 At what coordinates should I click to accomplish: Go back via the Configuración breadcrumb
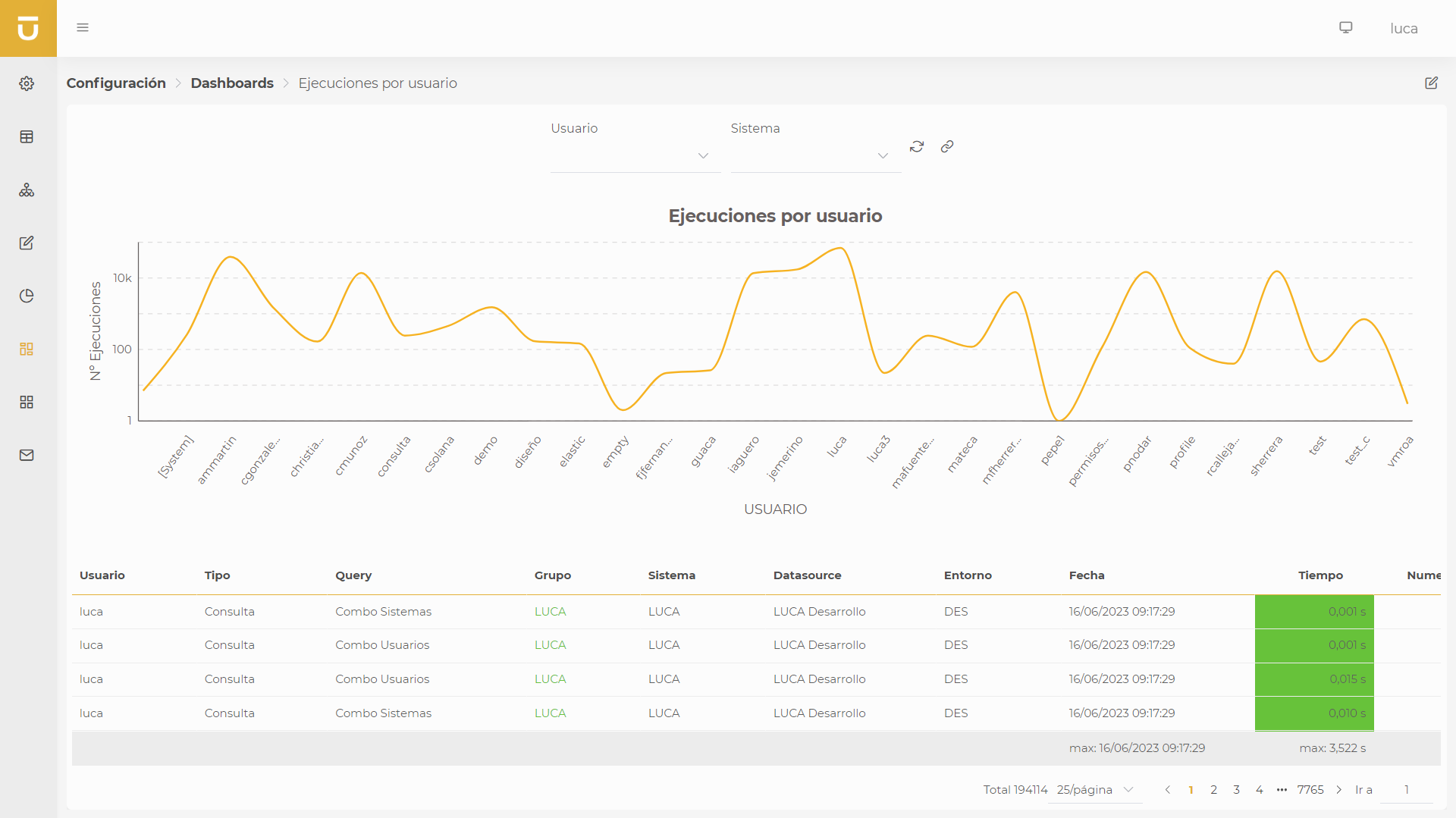tap(115, 83)
